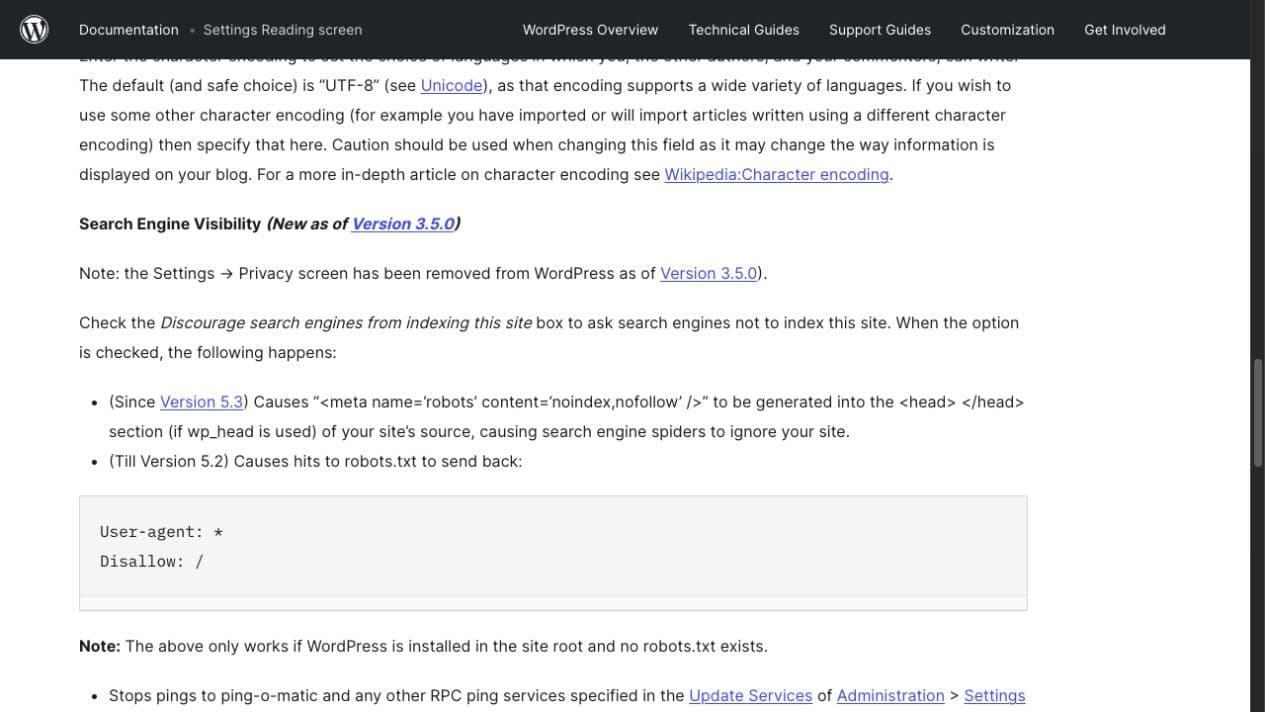Click the Settings Reading screen breadcrumb
The width and height of the screenshot is (1265, 712).
[x=283, y=30]
